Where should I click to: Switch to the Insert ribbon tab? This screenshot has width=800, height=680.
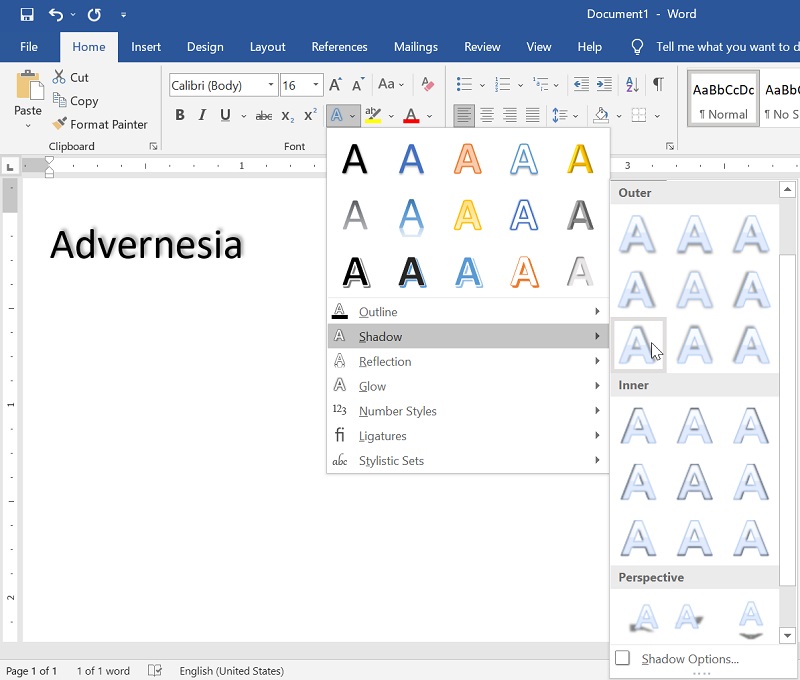pos(146,47)
